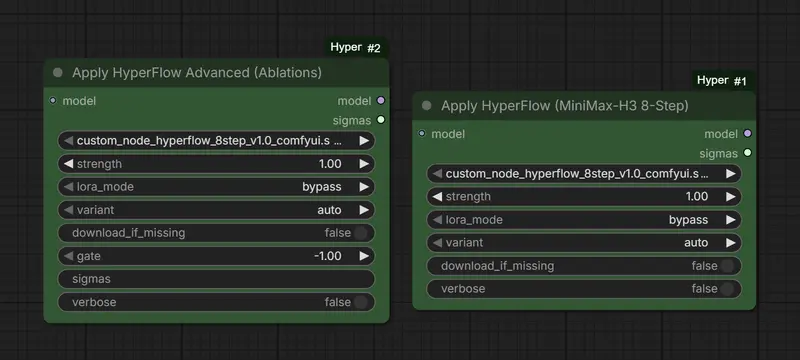This screenshot has width=800, height=360.
Task: Decrease gate value in Advanced node
Action: click(x=68, y=256)
